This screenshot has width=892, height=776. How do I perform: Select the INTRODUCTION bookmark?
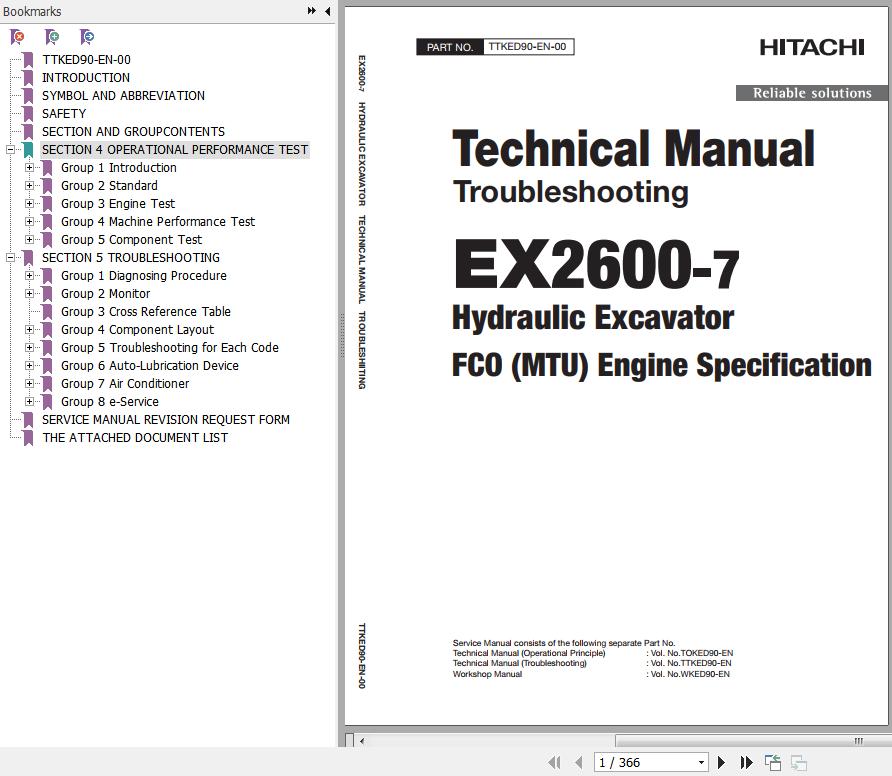pos(86,78)
